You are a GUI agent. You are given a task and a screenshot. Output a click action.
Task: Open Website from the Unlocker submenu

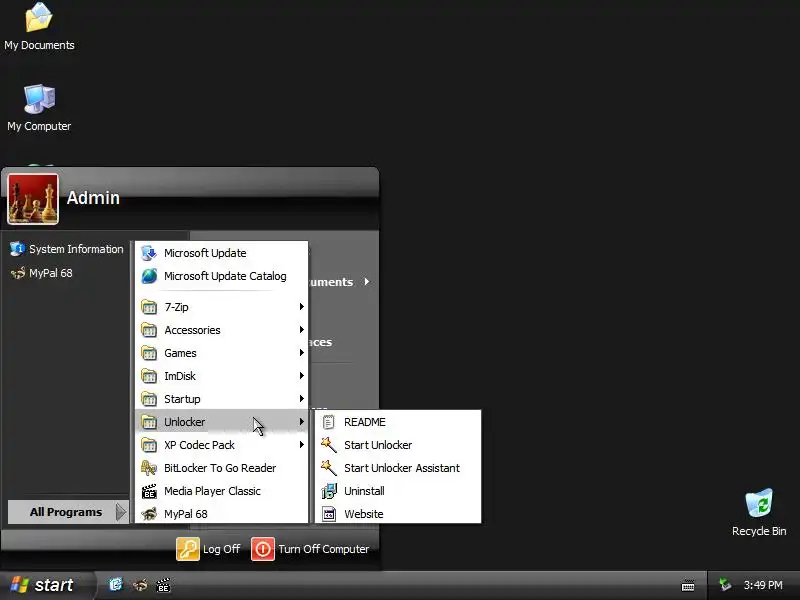[398, 514]
